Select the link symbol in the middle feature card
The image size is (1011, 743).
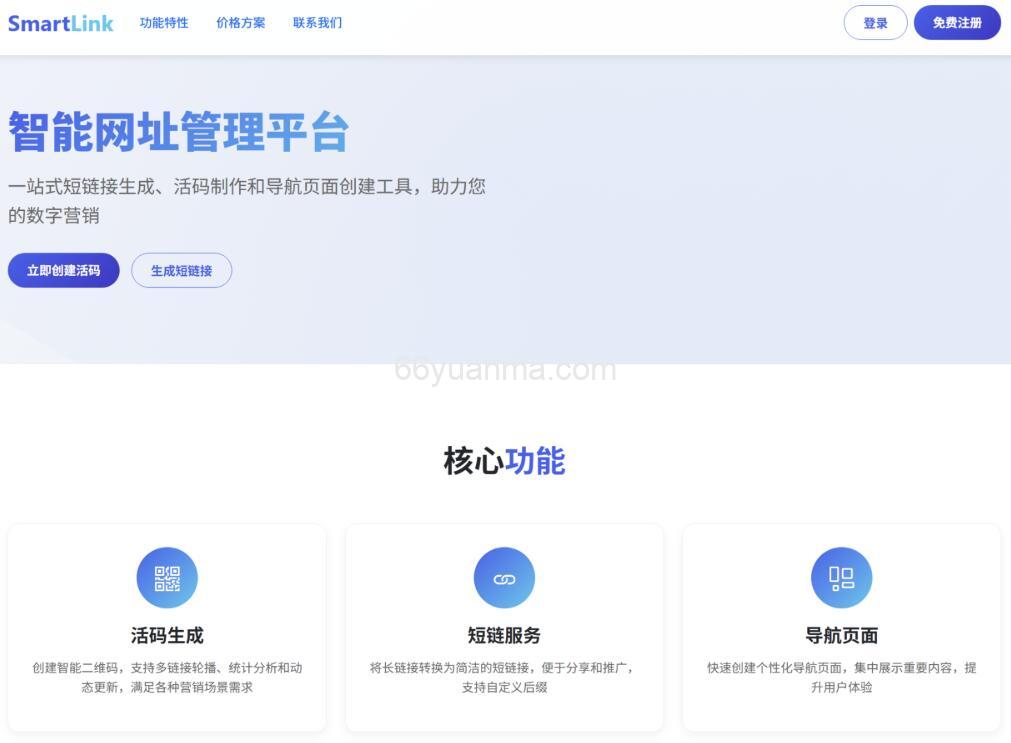pyautogui.click(x=504, y=577)
